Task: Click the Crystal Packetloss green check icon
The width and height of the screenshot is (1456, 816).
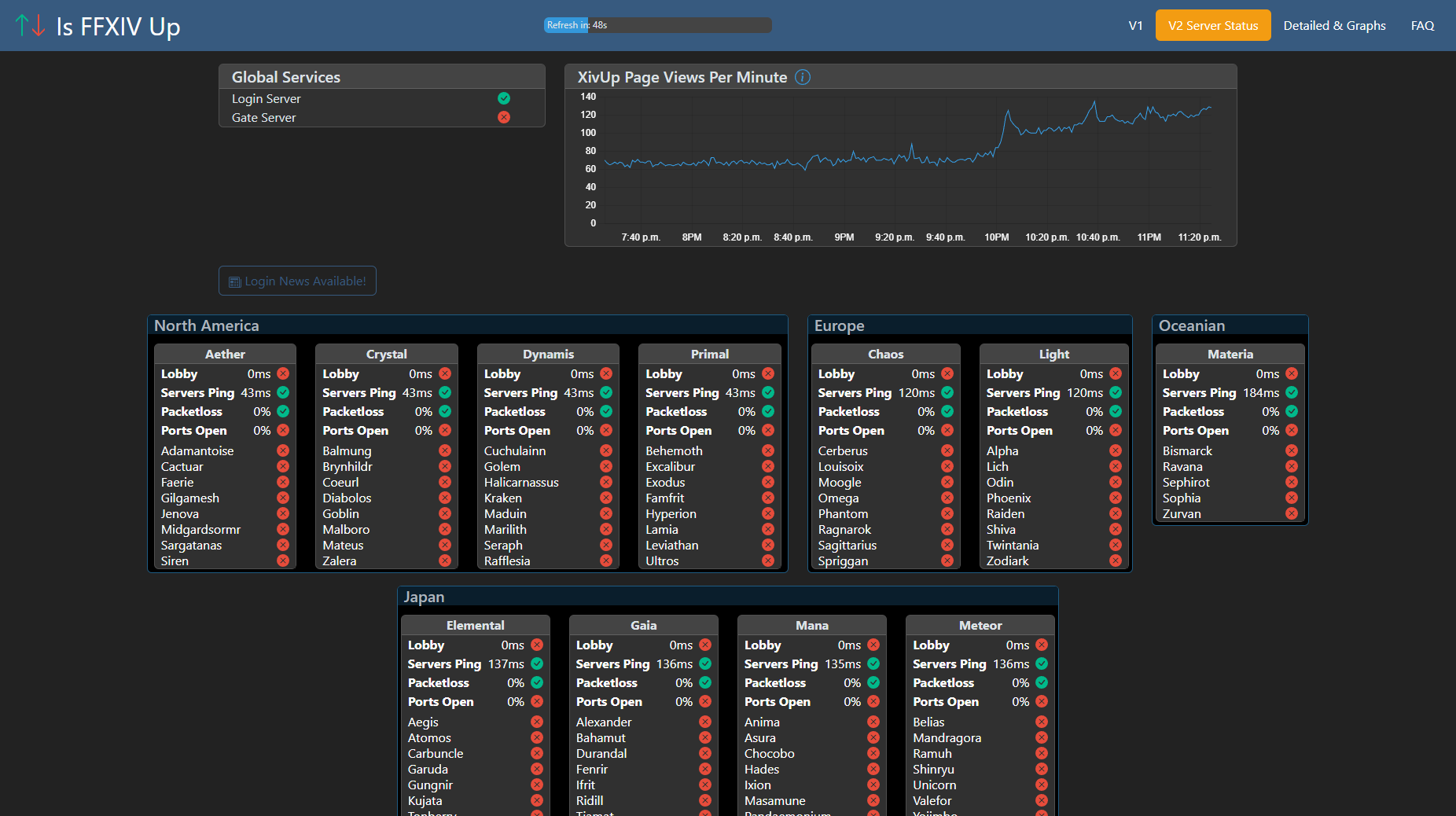Action: pyautogui.click(x=445, y=411)
